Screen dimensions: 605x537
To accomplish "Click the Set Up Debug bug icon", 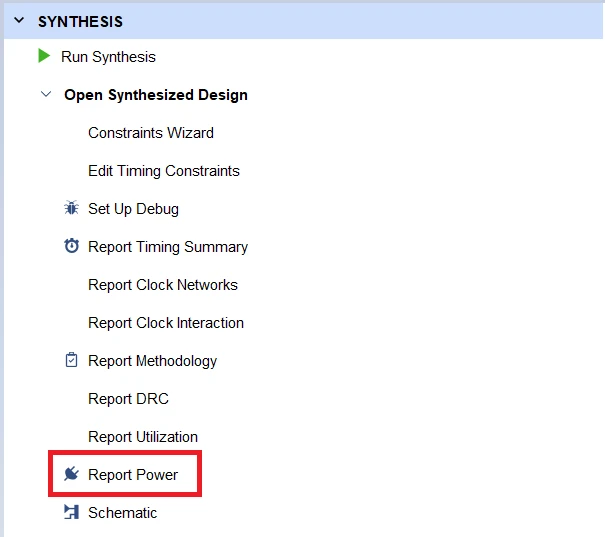I will click(x=71, y=208).
